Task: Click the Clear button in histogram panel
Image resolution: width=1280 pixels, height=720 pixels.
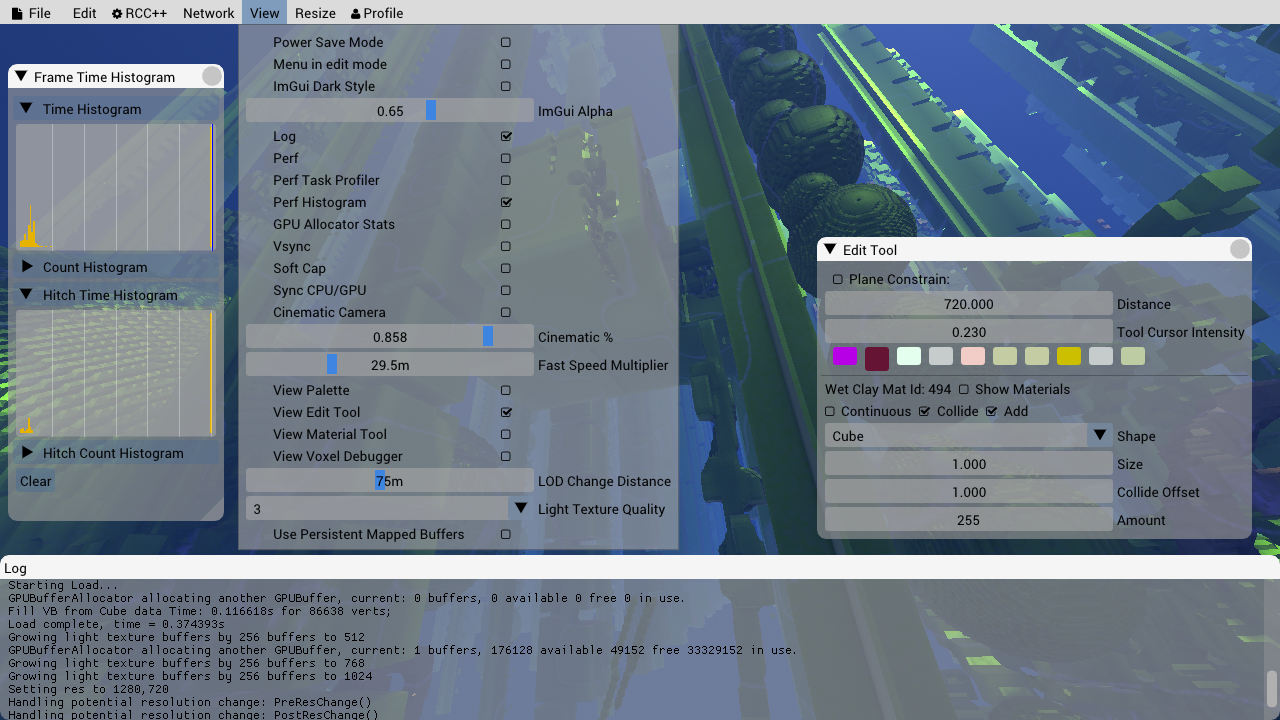Action: click(35, 481)
